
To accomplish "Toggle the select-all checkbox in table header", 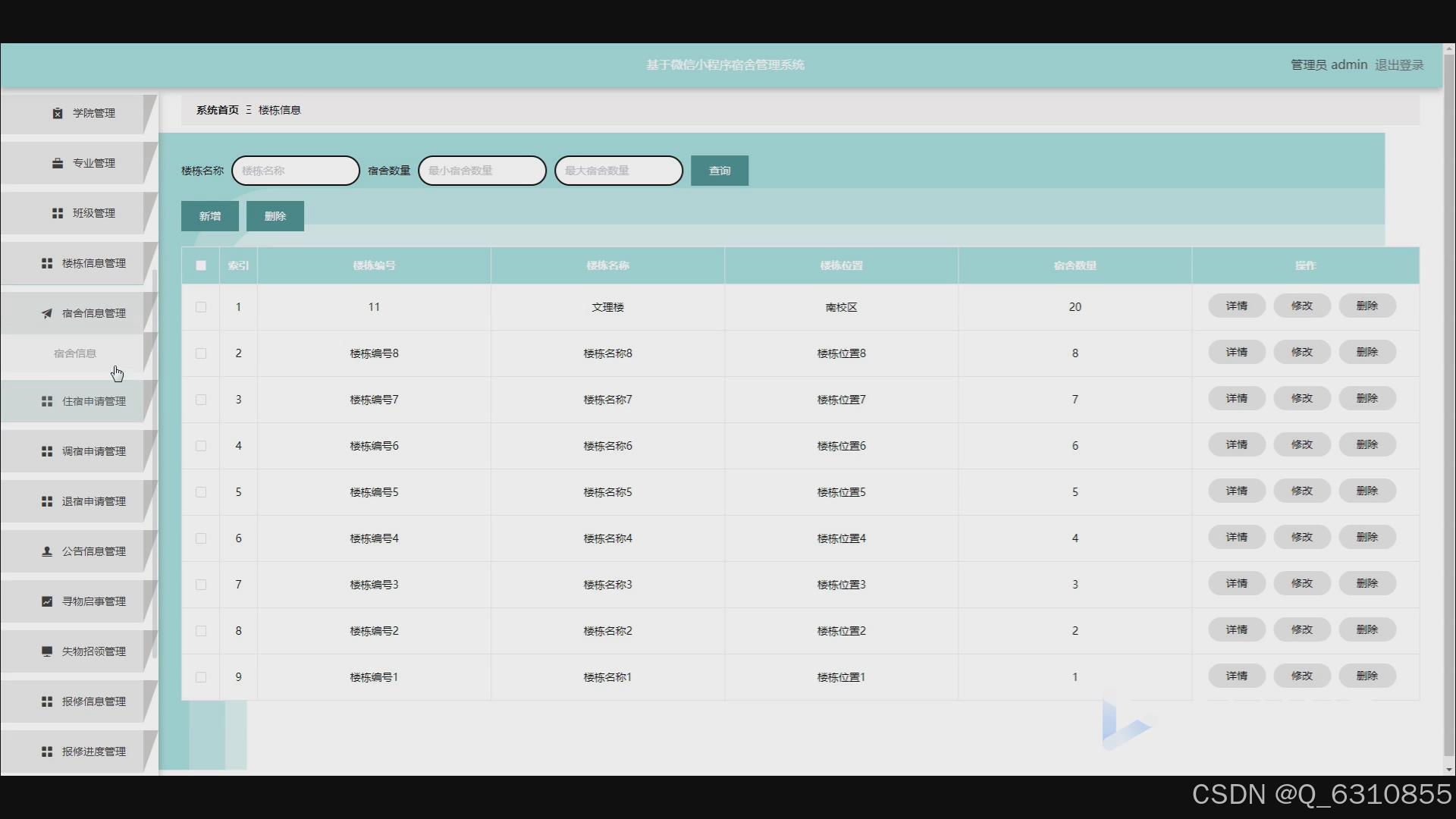I will (x=201, y=265).
